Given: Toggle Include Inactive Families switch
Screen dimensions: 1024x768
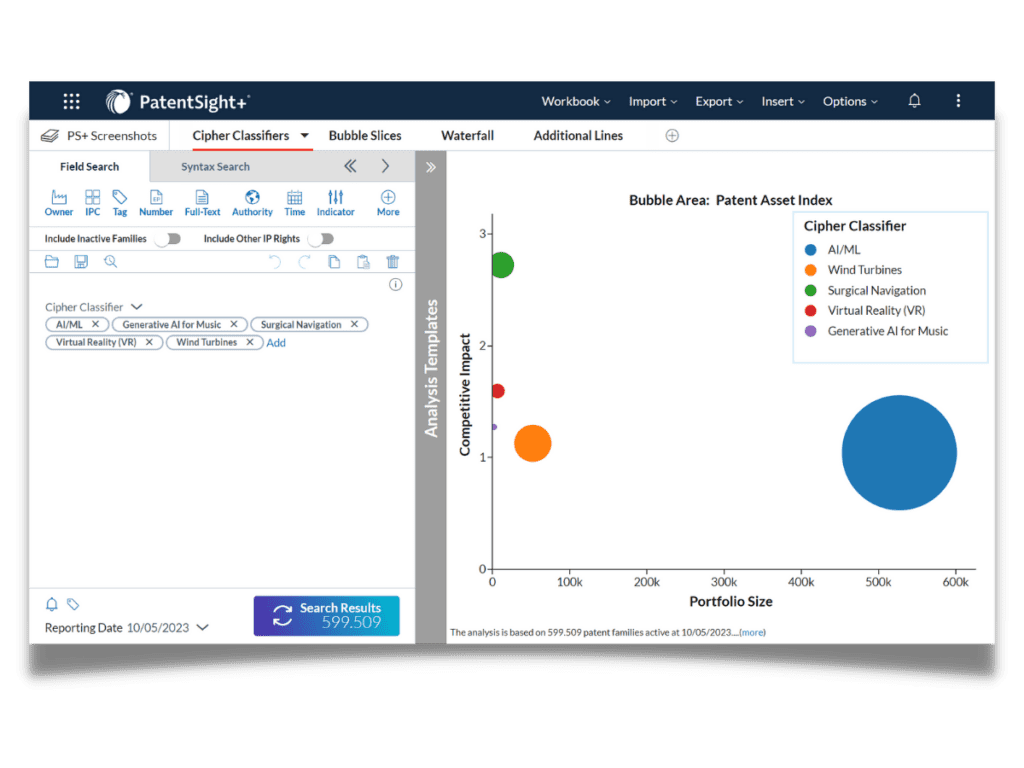Looking at the screenshot, I should 167,239.
